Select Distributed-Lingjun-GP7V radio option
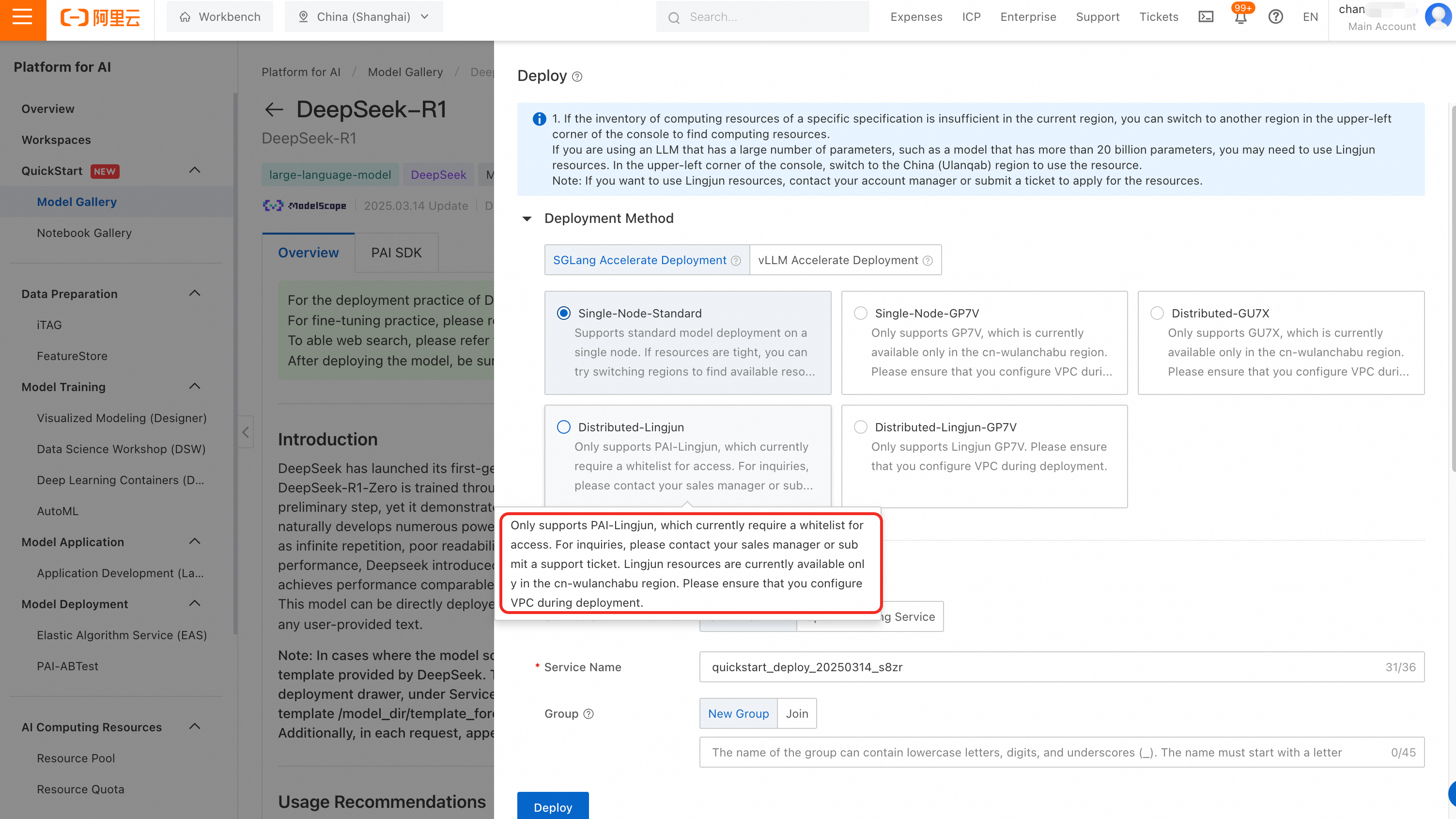 (860, 427)
